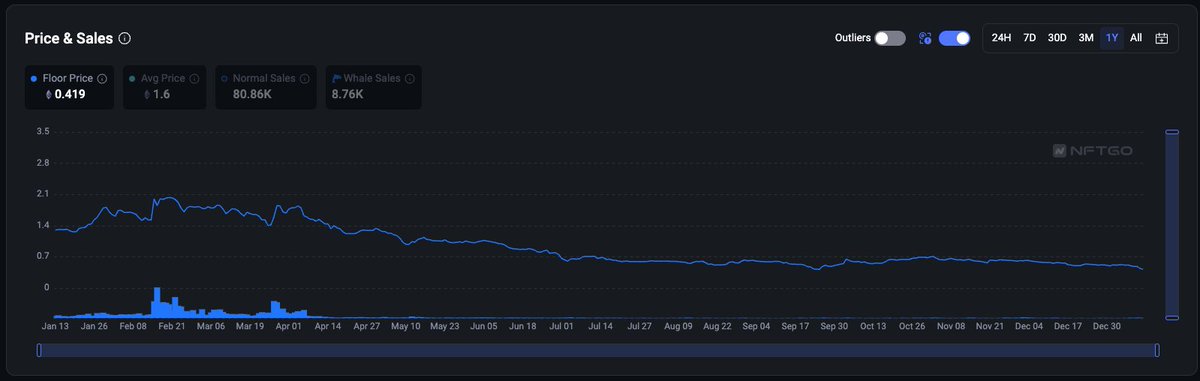Click the 1.6 average price value
The width and height of the screenshot is (1200, 381).
tap(161, 95)
